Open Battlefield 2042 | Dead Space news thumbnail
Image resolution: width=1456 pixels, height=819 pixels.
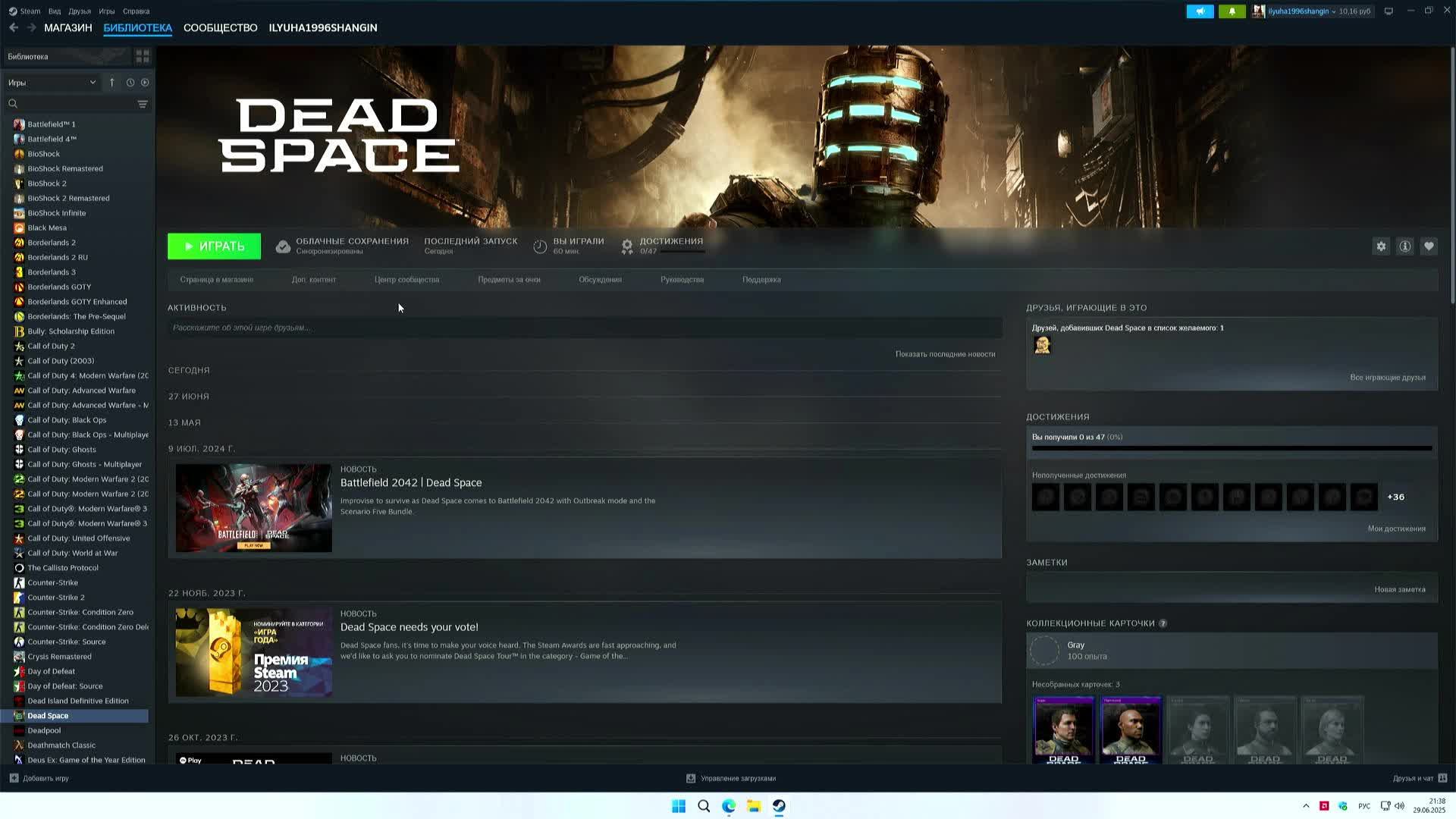(x=254, y=508)
